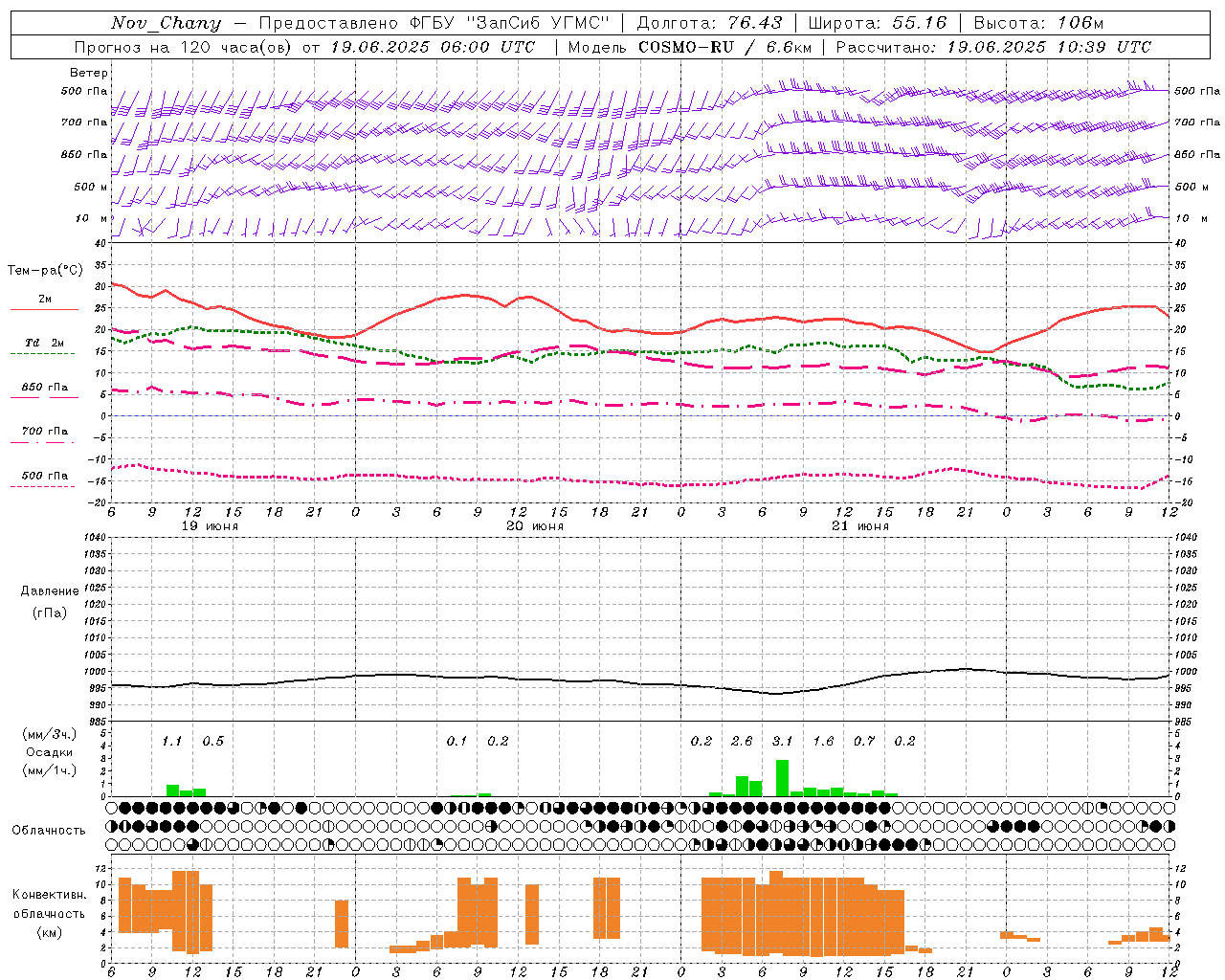
Task: Click the 'Долгота: 76.43' longitude text
Action: [x=709, y=23]
